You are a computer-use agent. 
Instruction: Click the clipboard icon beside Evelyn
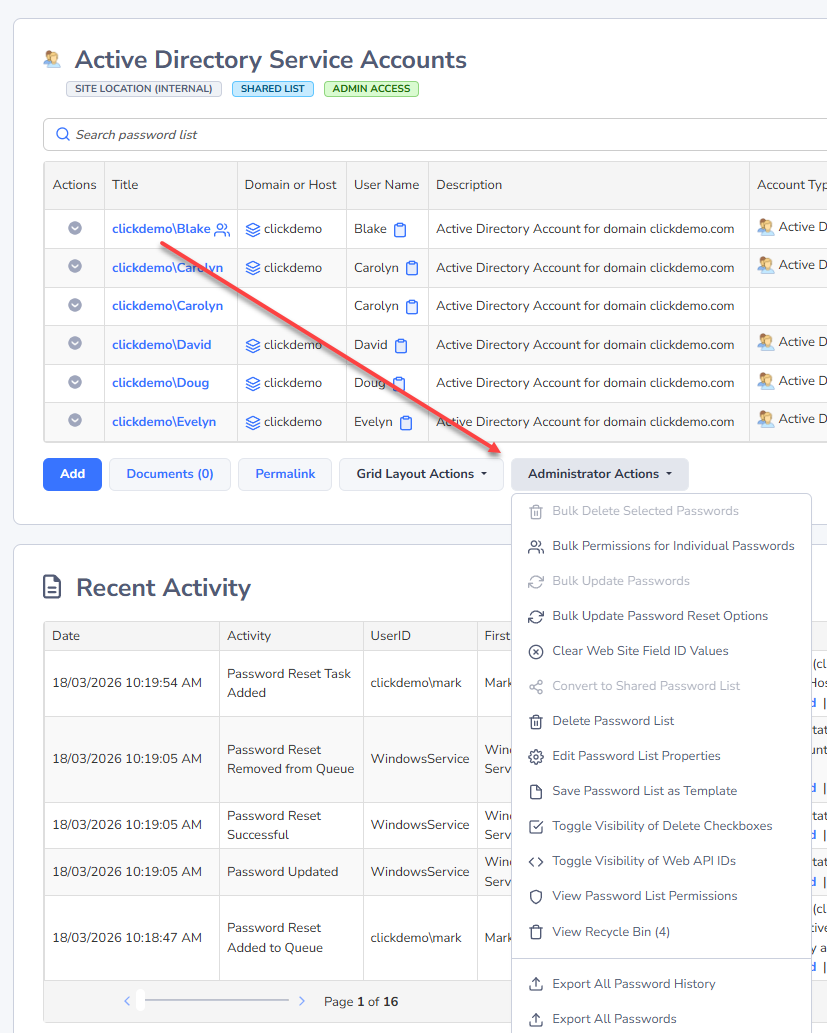coord(406,423)
